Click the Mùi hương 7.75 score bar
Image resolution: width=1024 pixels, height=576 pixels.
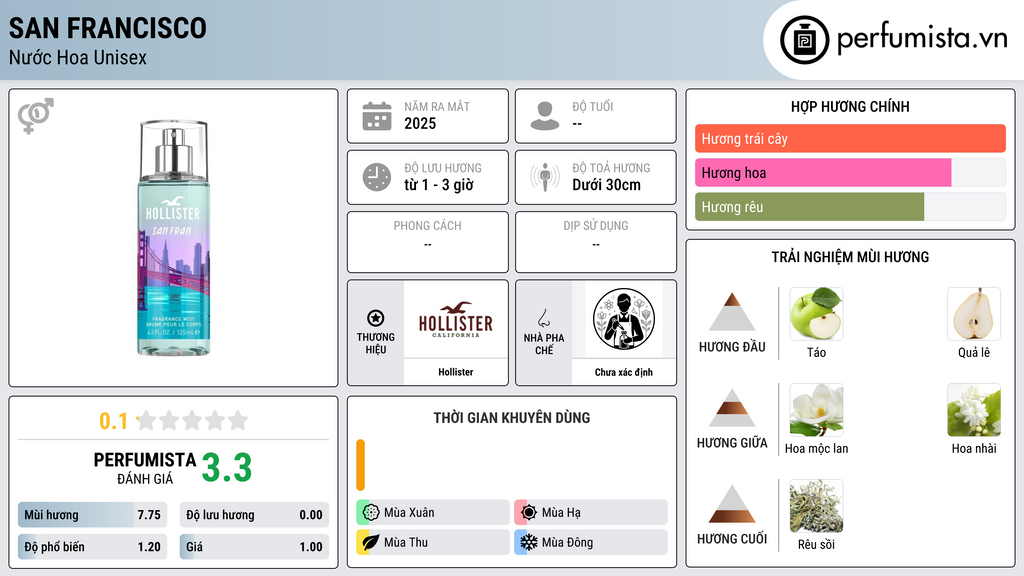(x=92, y=515)
